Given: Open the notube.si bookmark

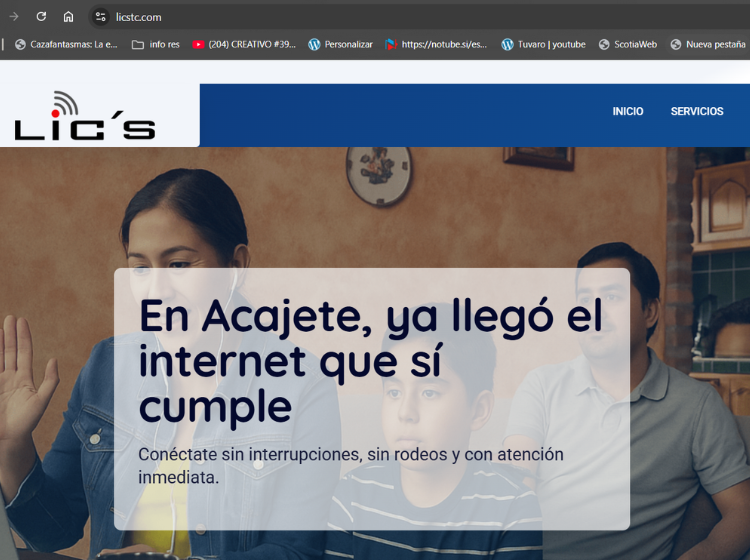Looking at the screenshot, I should pos(436,44).
